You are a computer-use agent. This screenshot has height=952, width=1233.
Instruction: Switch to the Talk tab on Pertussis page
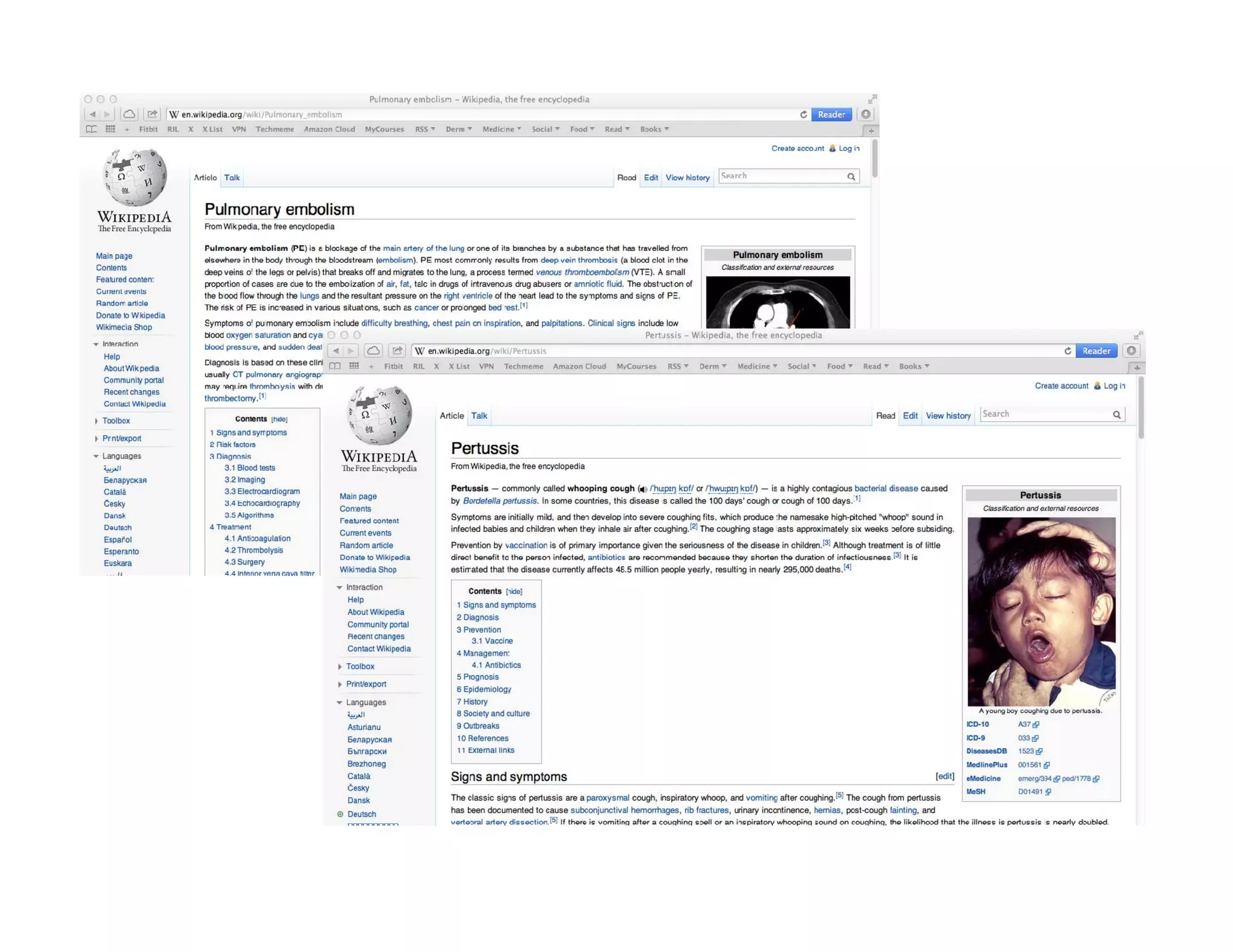479,416
